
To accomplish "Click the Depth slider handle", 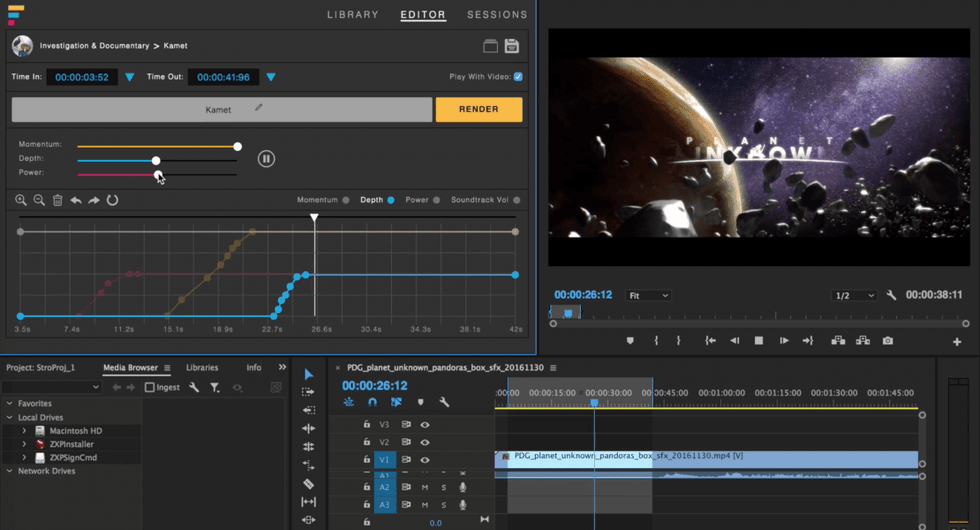I will (x=156, y=161).
